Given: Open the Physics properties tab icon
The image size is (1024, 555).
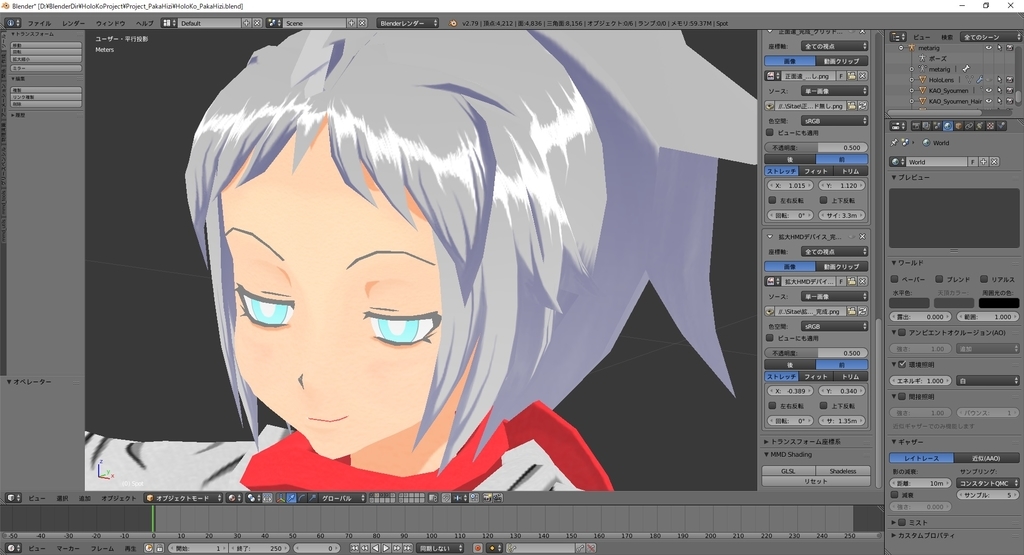Looking at the screenshot, I should click(x=1000, y=126).
